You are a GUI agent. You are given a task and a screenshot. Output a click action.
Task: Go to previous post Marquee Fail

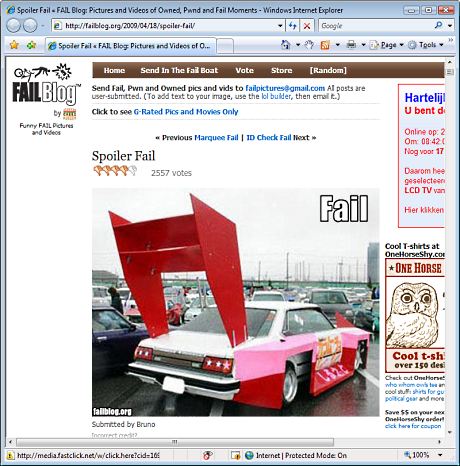pyautogui.click(x=216, y=138)
